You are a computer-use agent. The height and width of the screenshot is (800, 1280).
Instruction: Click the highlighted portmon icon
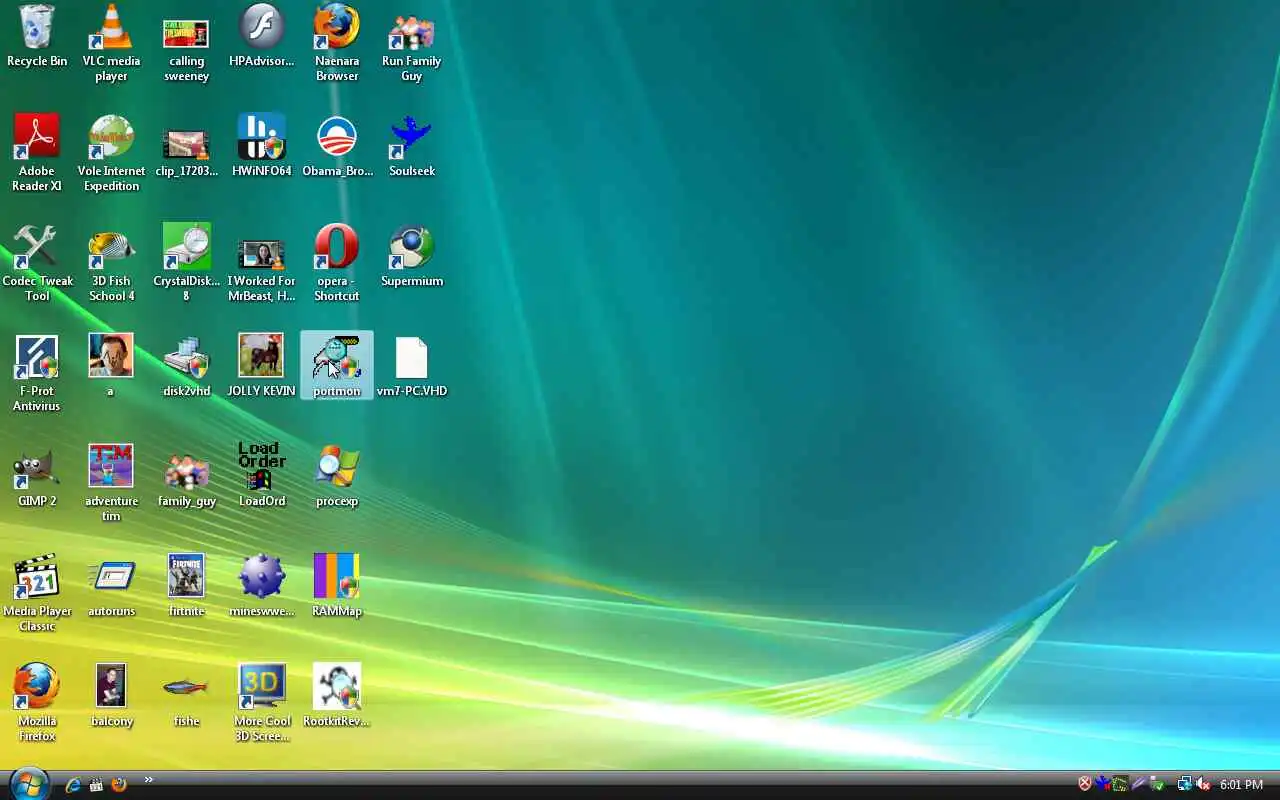(x=337, y=366)
